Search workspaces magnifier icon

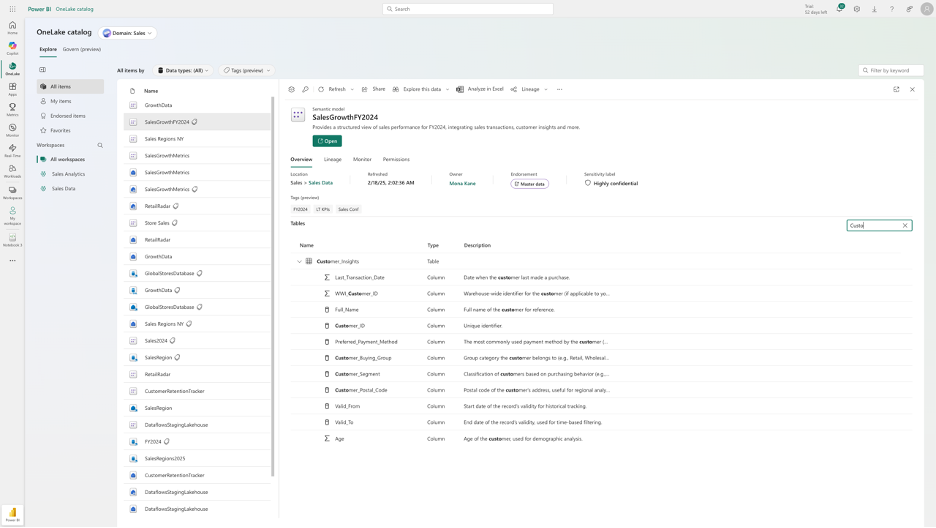(x=100, y=145)
